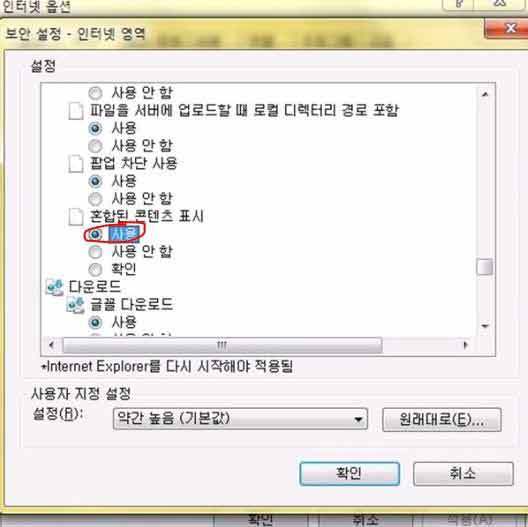Screen dimensions: 528x527
Task: Click the 원래대로(E)... reset button
Action: coord(442,420)
